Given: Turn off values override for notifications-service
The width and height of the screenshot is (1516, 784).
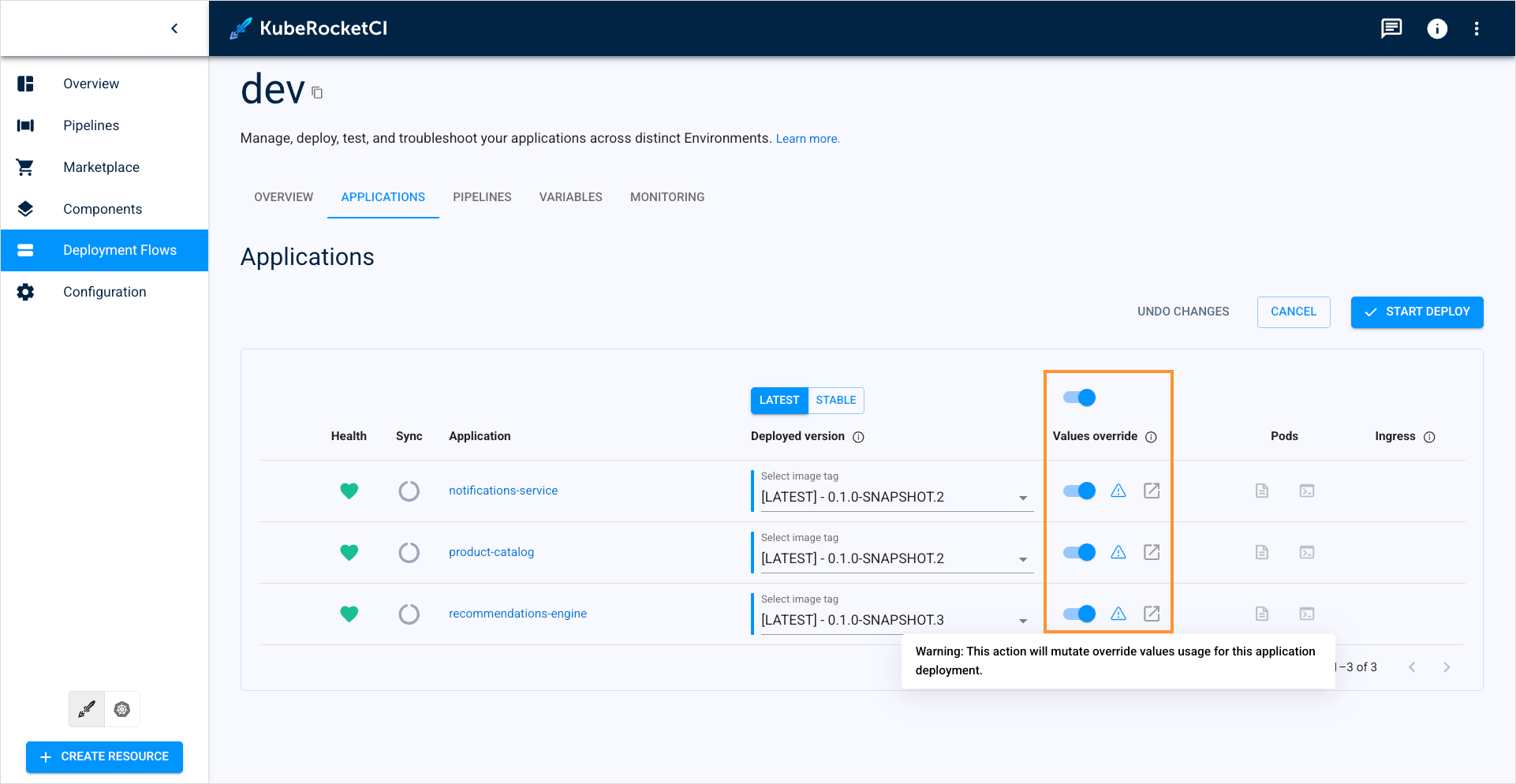Looking at the screenshot, I should 1078,491.
